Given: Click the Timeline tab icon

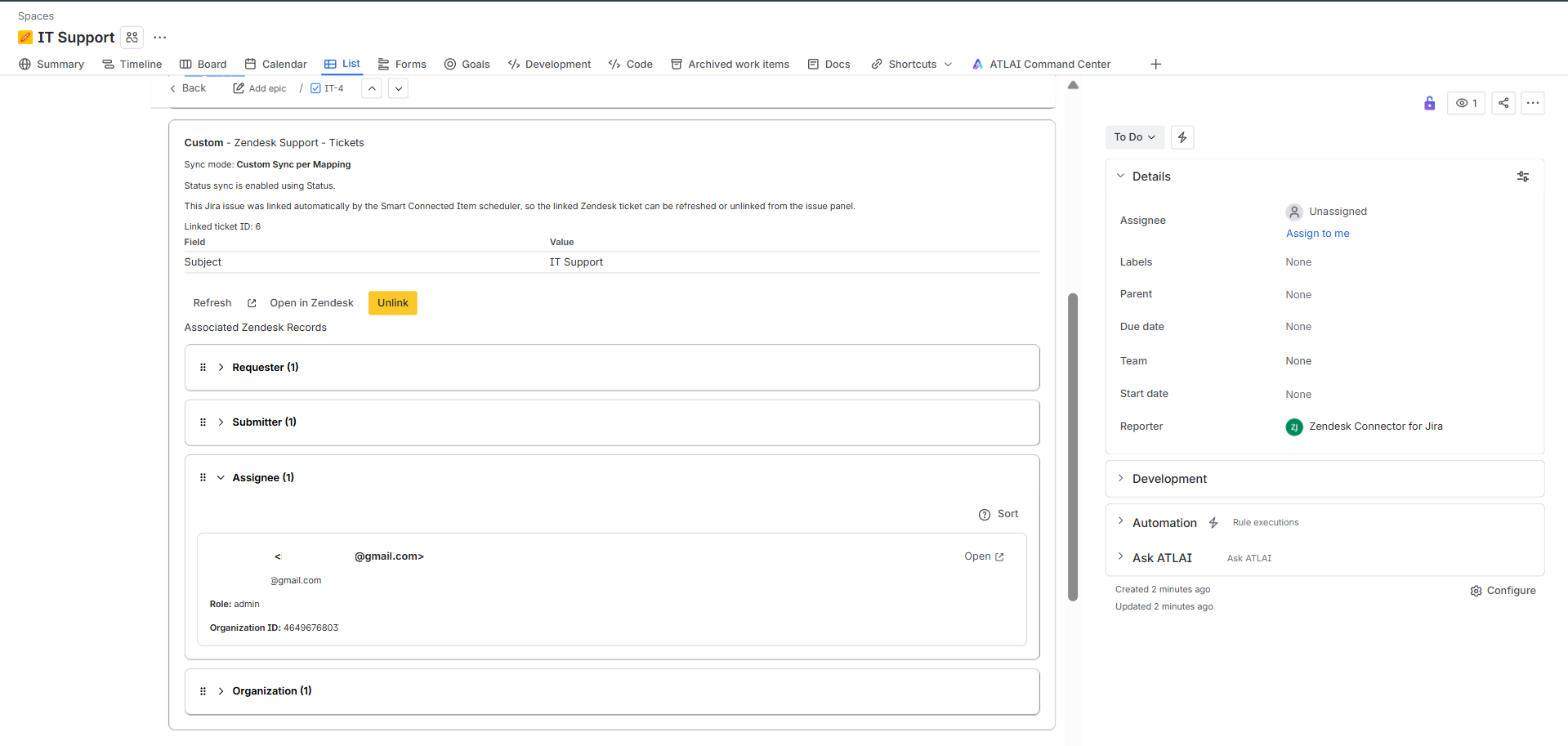Looking at the screenshot, I should (108, 65).
